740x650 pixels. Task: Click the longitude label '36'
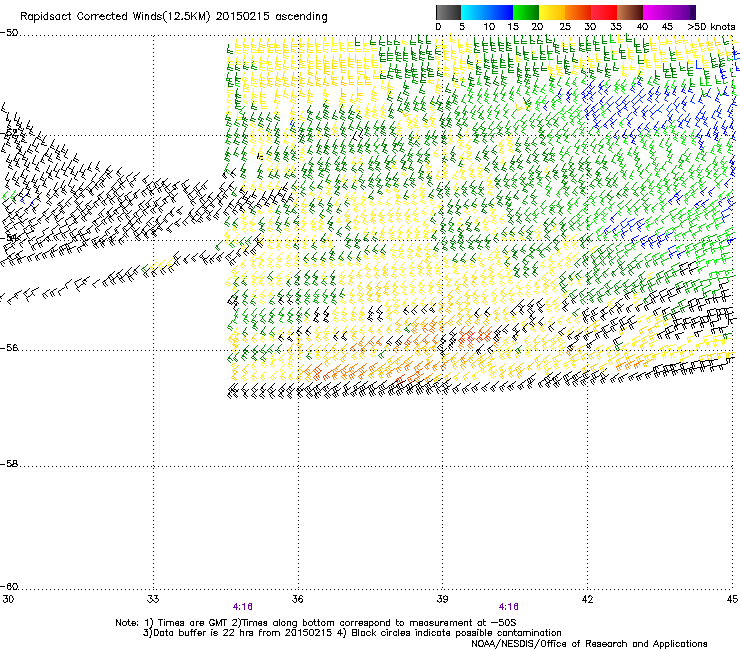coord(297,599)
